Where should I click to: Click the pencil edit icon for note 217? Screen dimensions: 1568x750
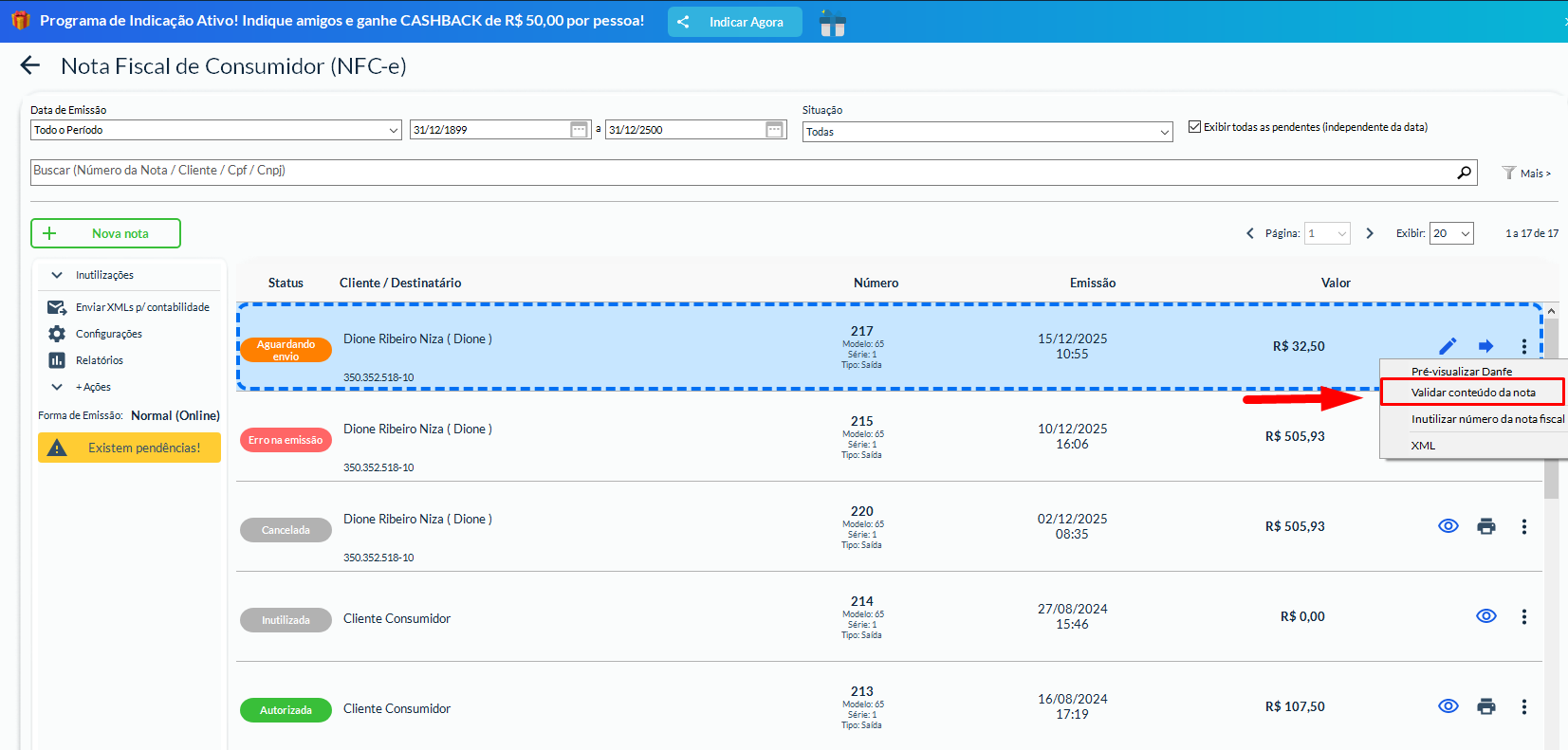[1448, 346]
